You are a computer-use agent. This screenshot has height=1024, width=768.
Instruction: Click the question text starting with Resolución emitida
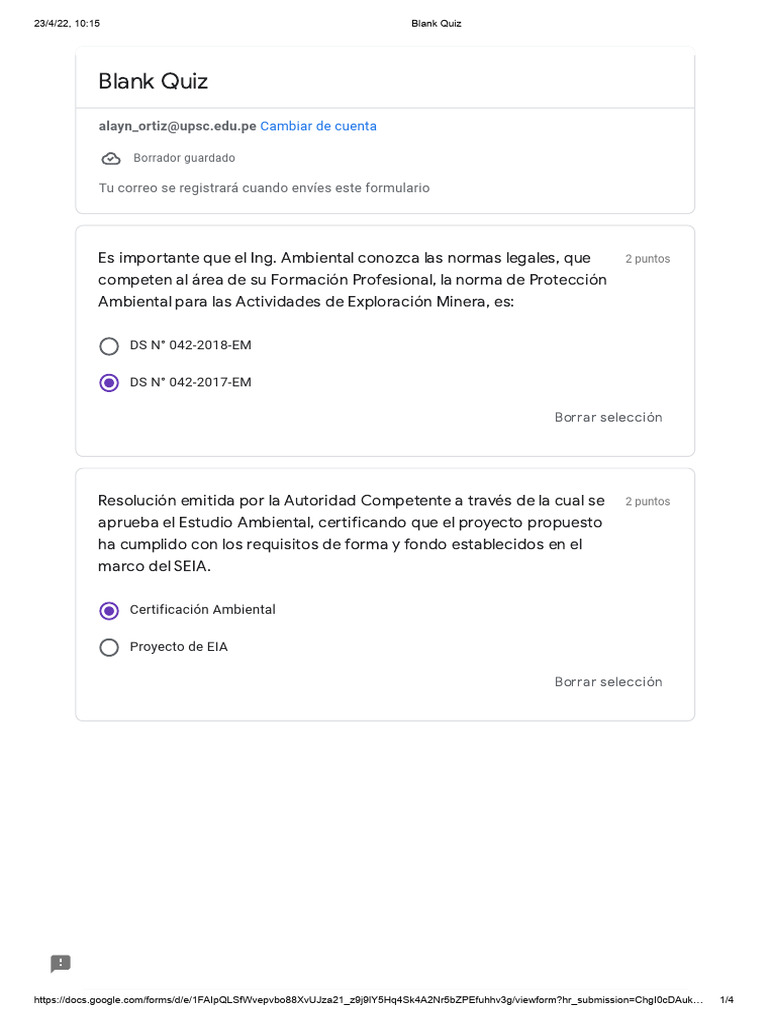pyautogui.click(x=351, y=533)
